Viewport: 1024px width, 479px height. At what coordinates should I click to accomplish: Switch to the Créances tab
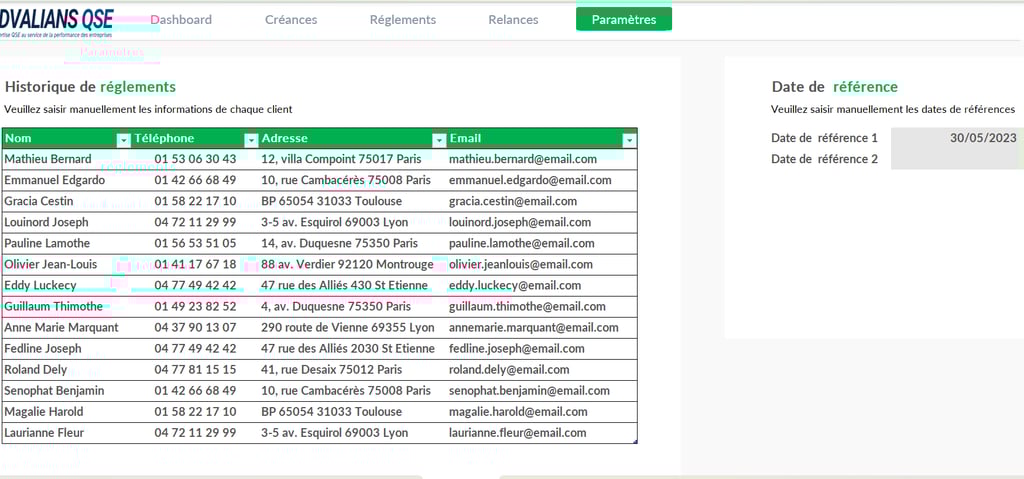pyautogui.click(x=291, y=20)
